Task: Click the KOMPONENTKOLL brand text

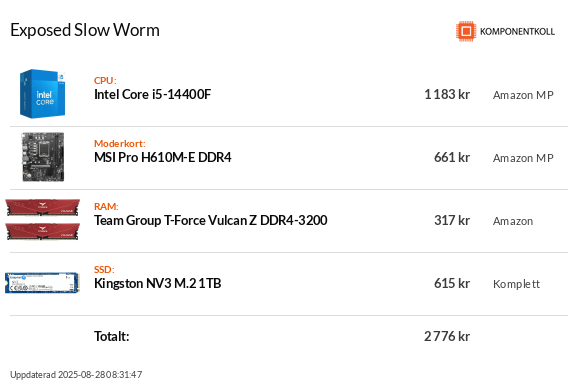Action: [x=517, y=32]
